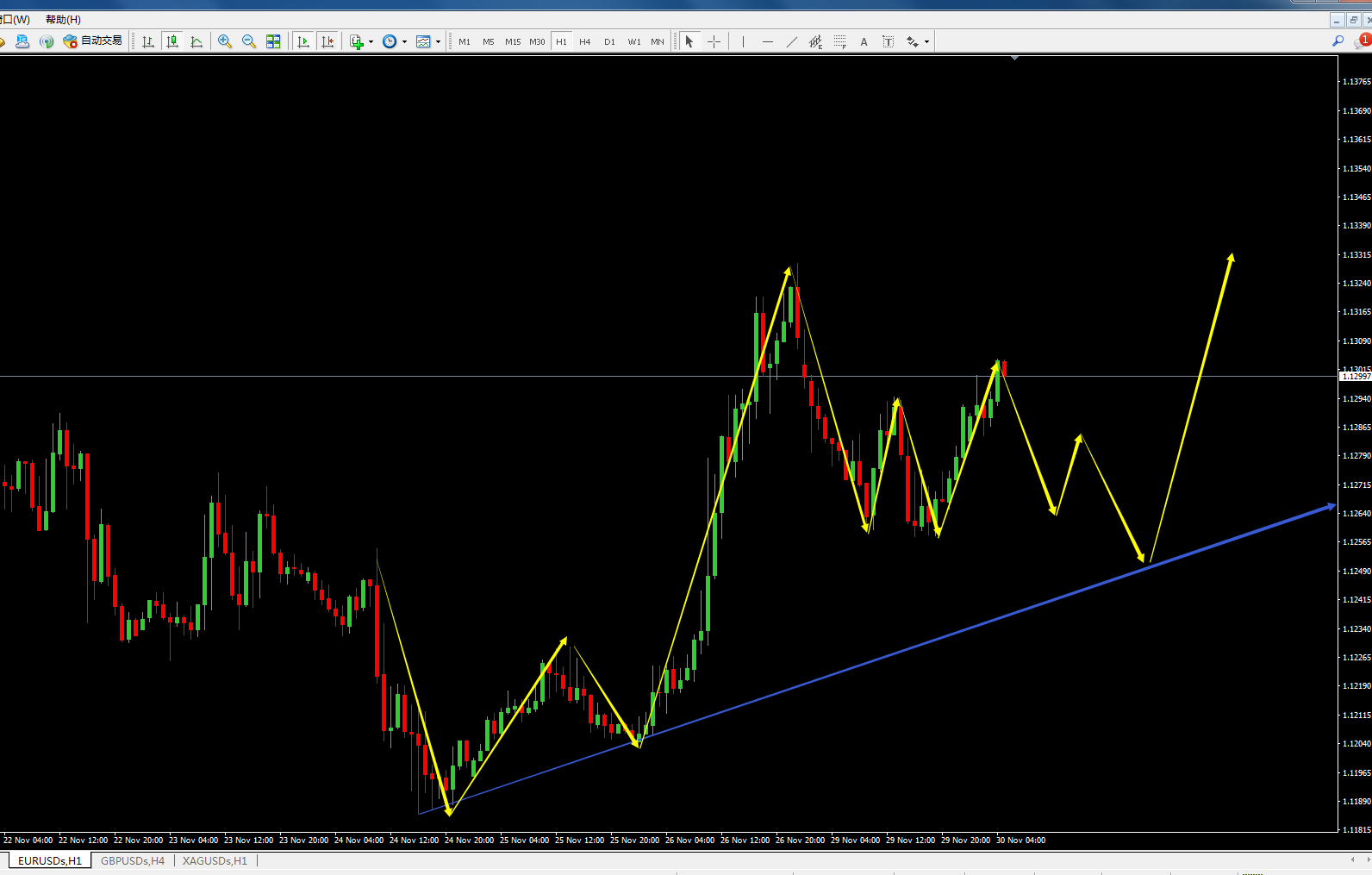1372x875 pixels.
Task: Open the search magnifier icon
Action: coord(1338,41)
